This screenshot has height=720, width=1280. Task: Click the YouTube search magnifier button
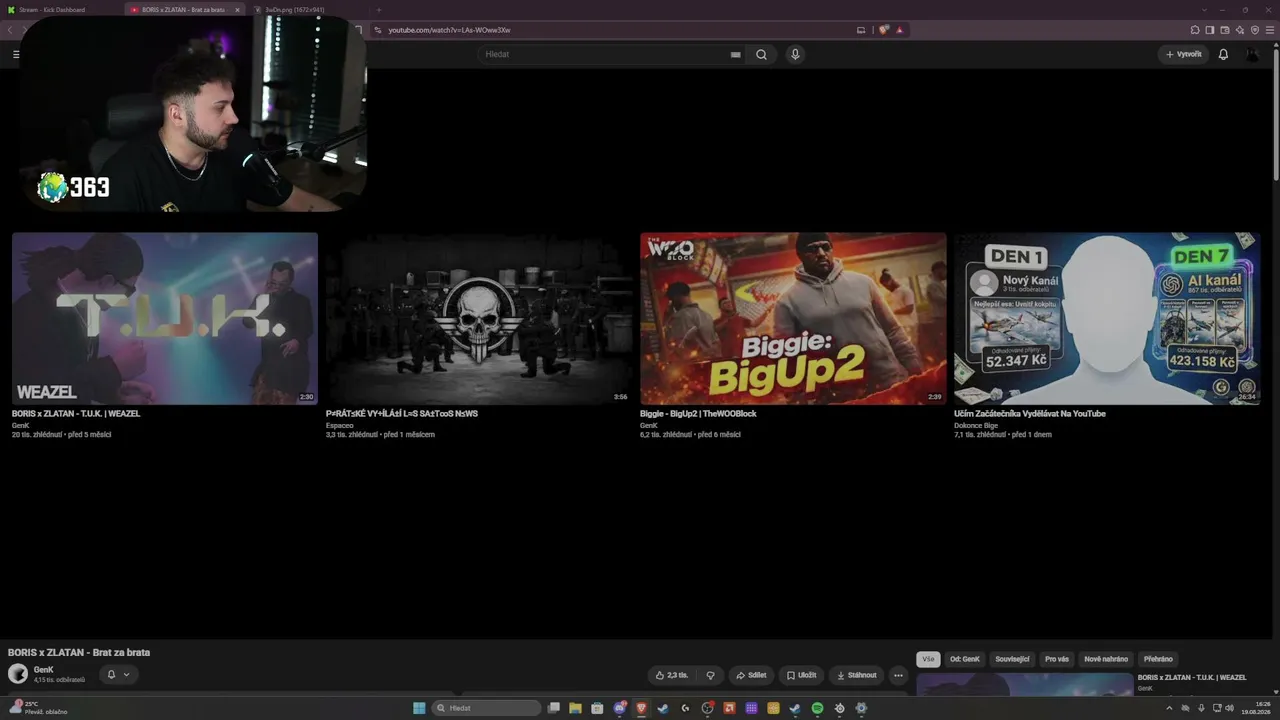pyautogui.click(x=761, y=54)
